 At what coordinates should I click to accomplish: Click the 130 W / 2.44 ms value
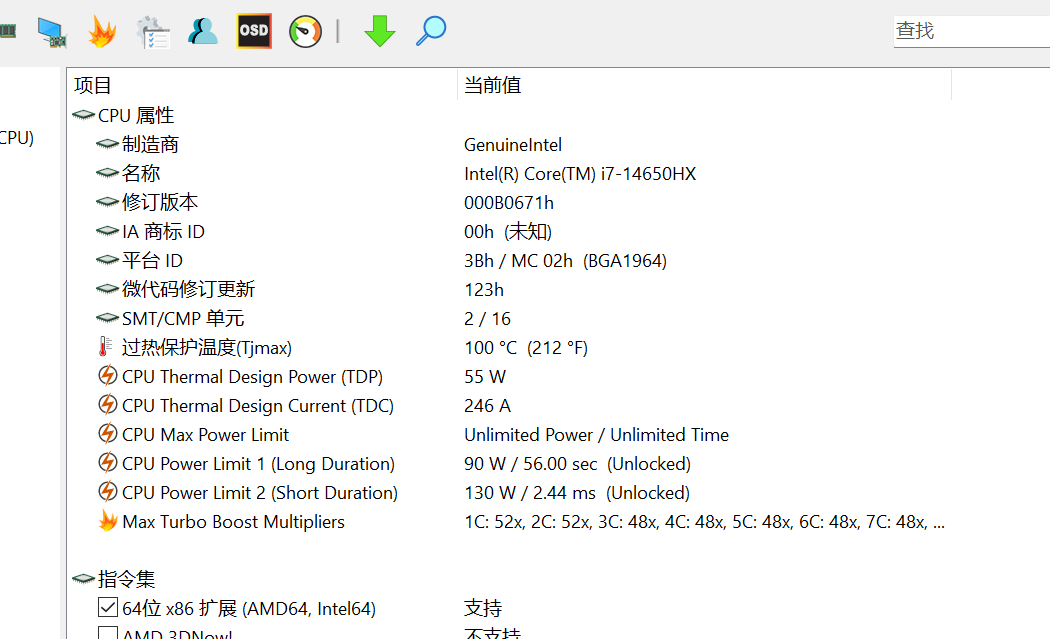click(577, 492)
